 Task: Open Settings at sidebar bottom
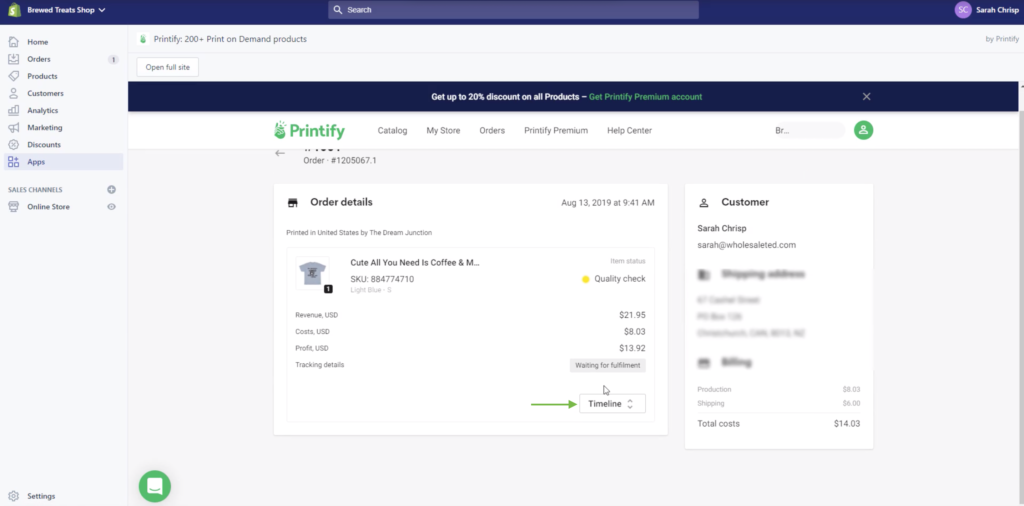(x=41, y=496)
